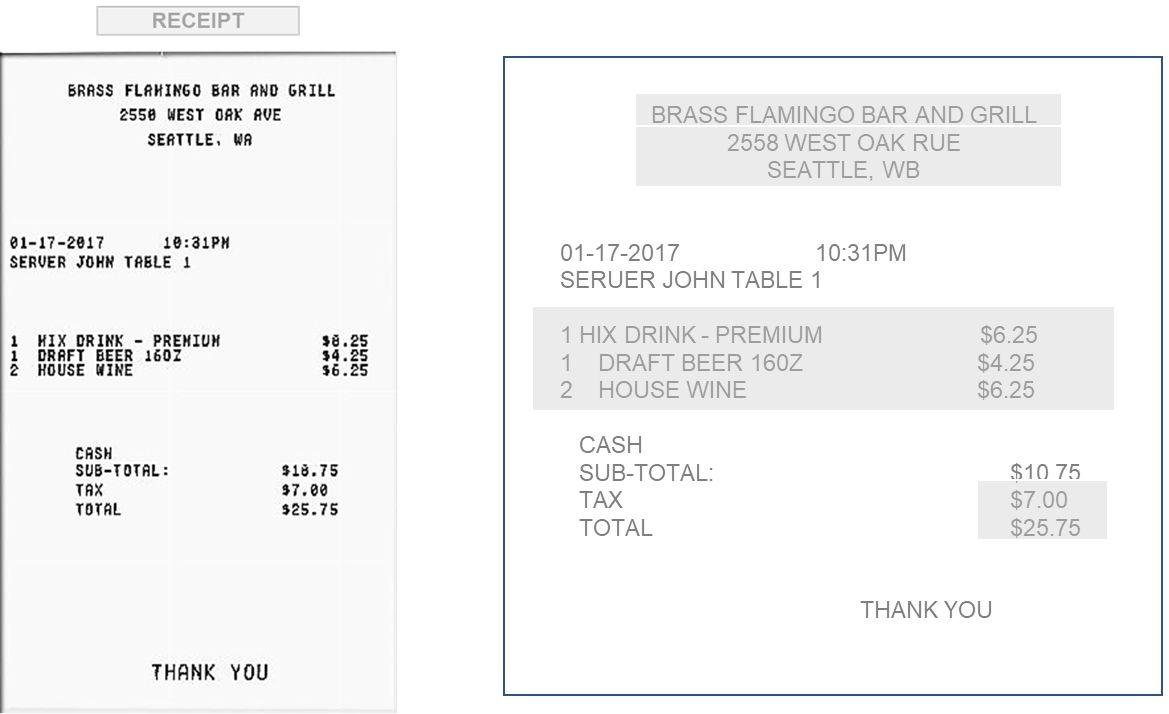
Task: Click the extracted SEATTLE, WB text
Action: (x=843, y=170)
